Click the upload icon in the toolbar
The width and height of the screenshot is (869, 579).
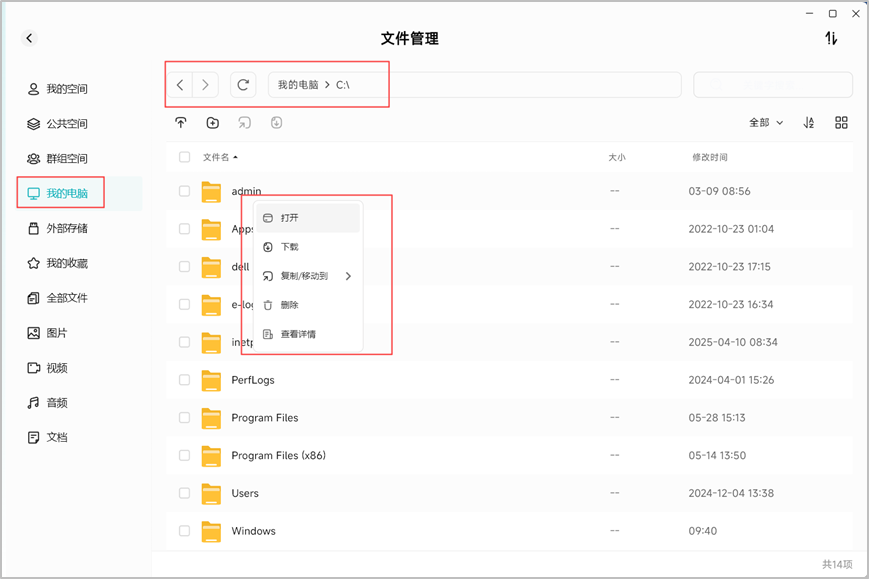coord(181,122)
